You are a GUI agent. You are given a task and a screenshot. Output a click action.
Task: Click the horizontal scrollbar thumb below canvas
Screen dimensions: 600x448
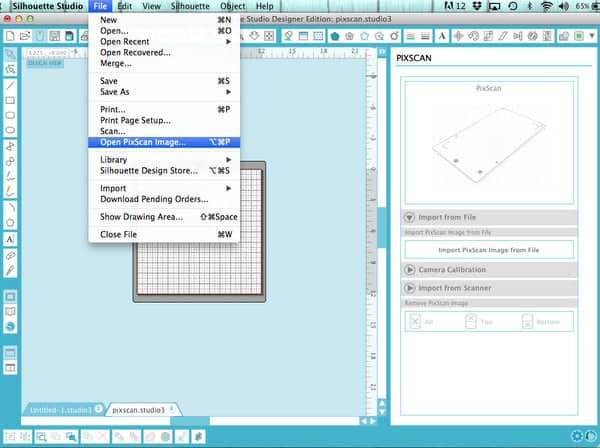click(190, 421)
